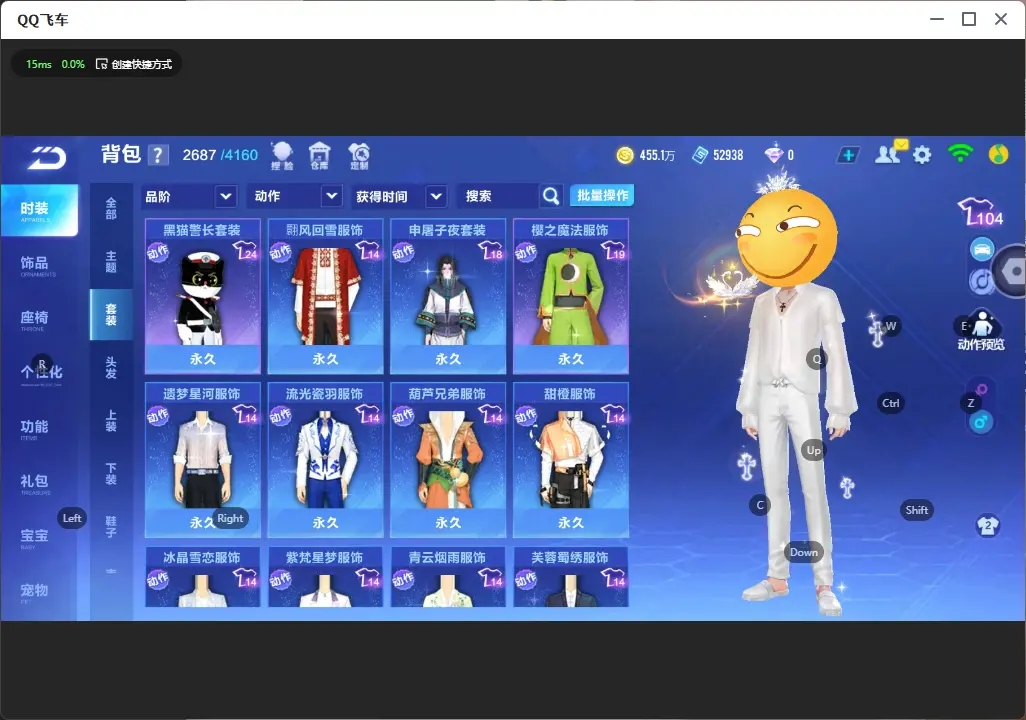Click the purple diamond currency icon
Image resolution: width=1026 pixels, height=720 pixels.
point(773,154)
